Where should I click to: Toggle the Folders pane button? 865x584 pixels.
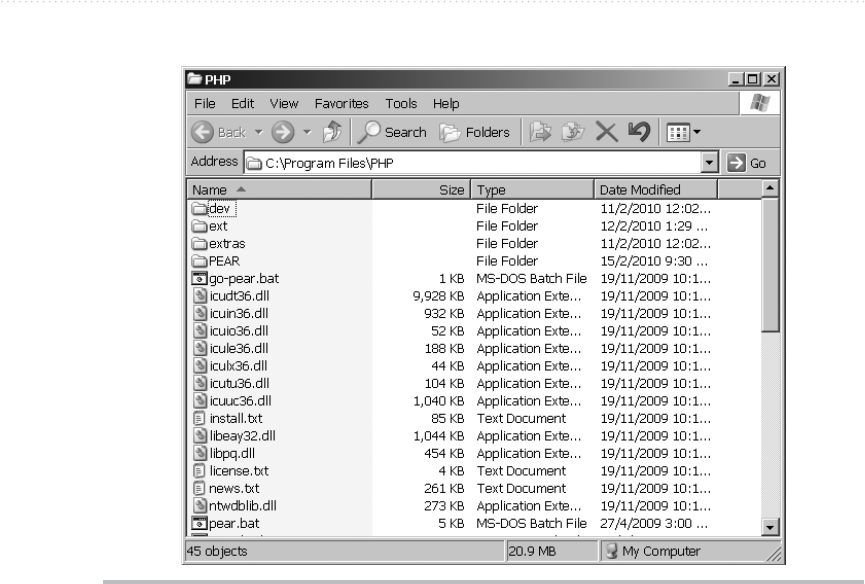pos(474,132)
